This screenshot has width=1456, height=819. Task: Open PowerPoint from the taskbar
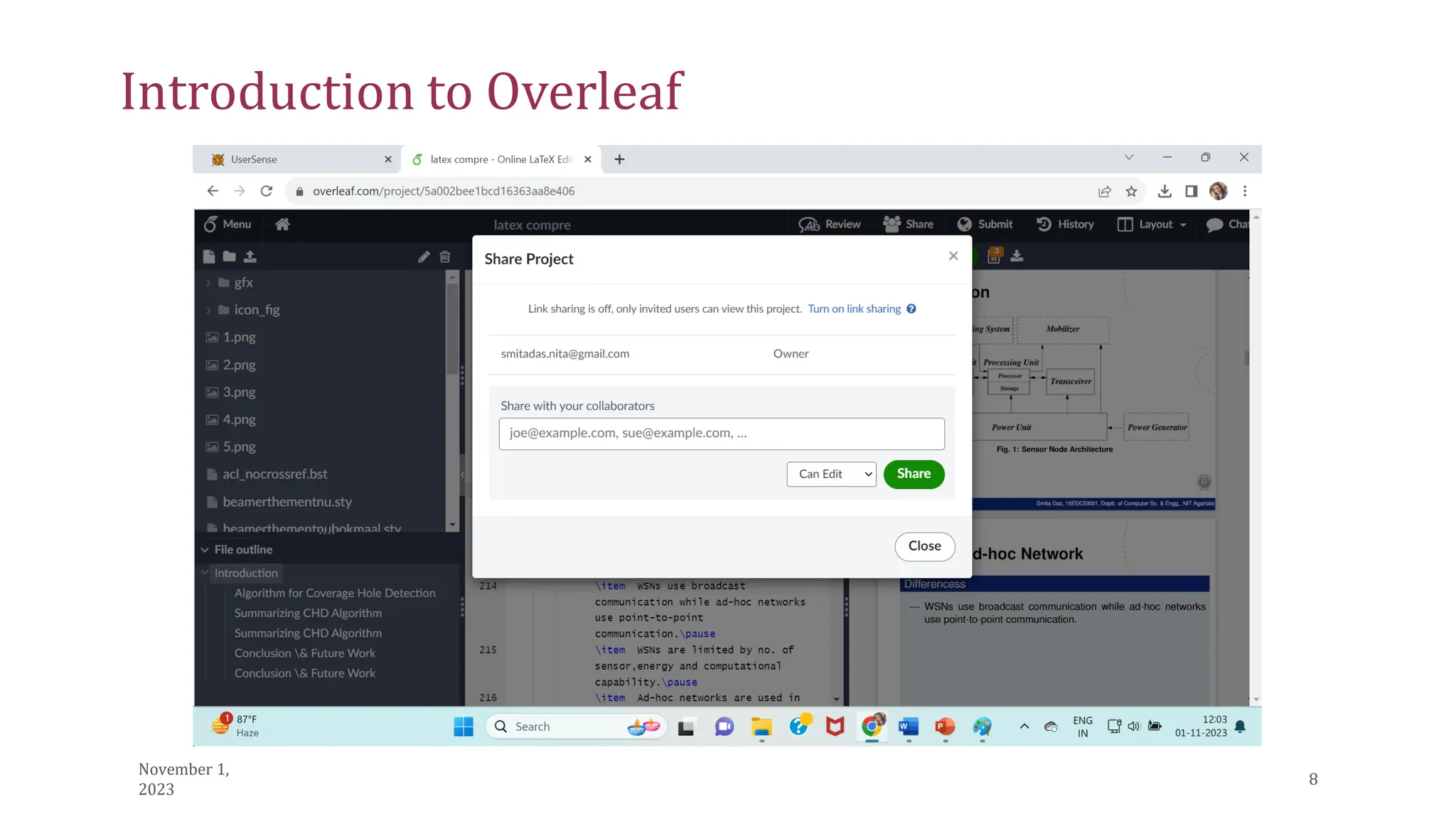[945, 727]
